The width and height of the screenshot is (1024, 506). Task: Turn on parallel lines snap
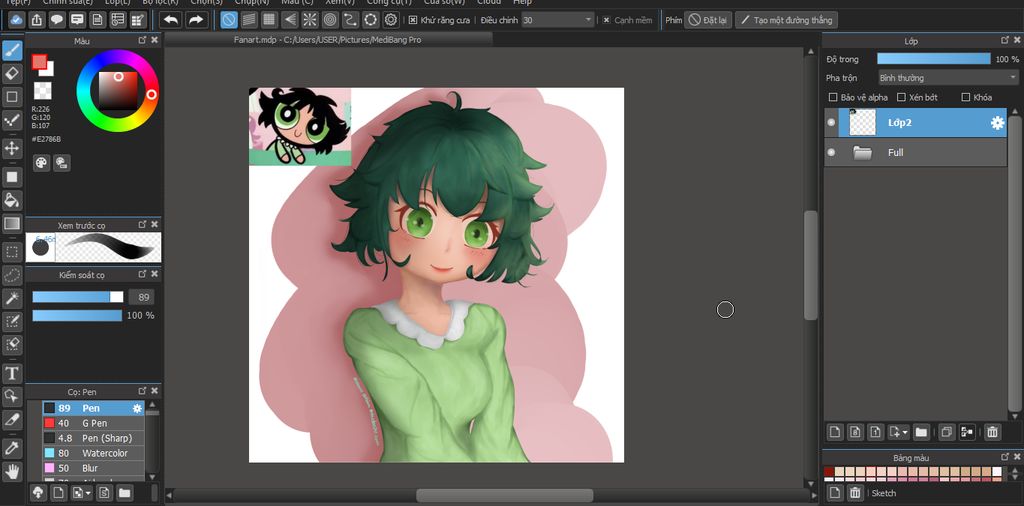249,20
